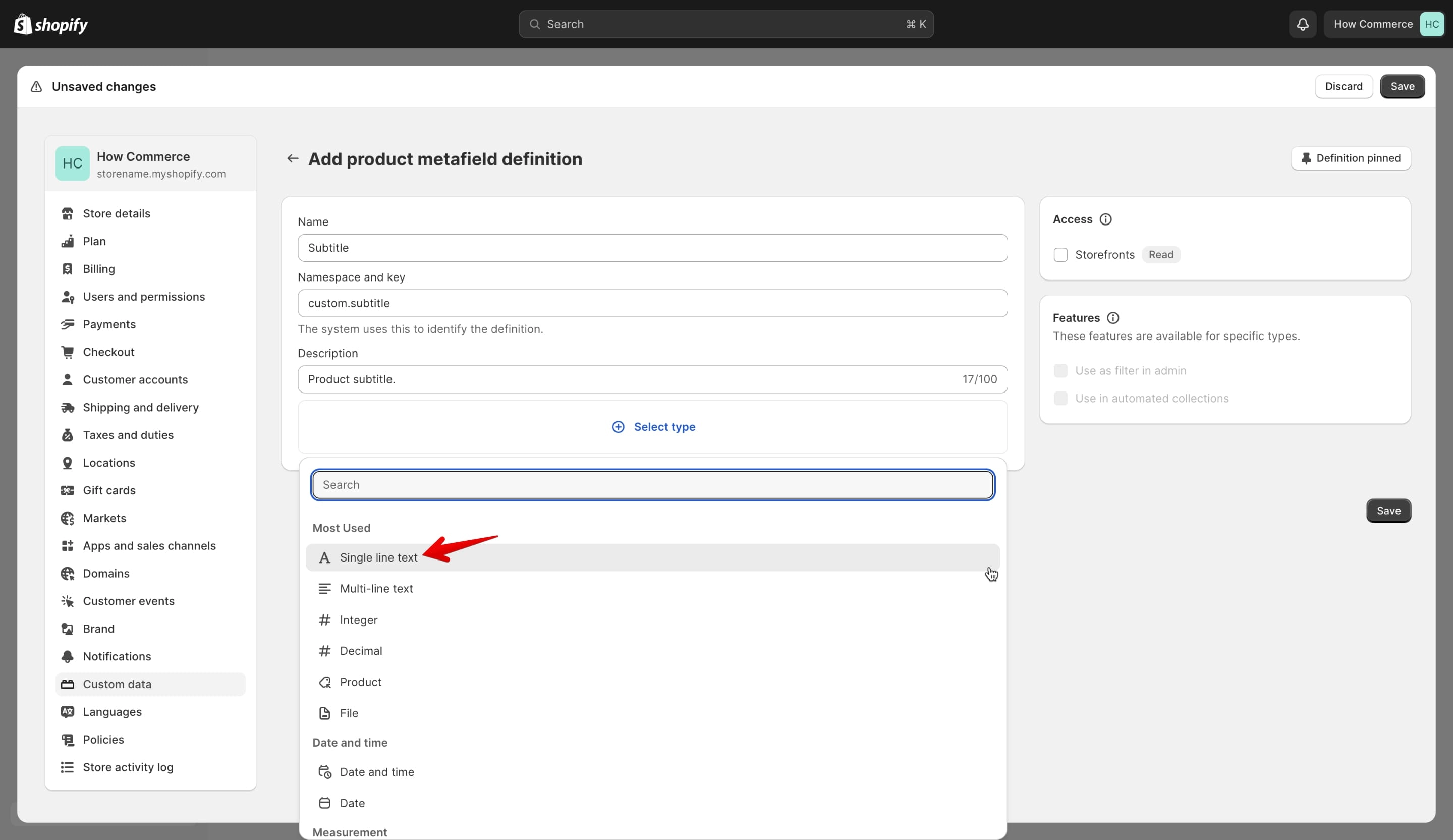Enable the Storefronts access checkbox
1453x840 pixels.
1060,255
